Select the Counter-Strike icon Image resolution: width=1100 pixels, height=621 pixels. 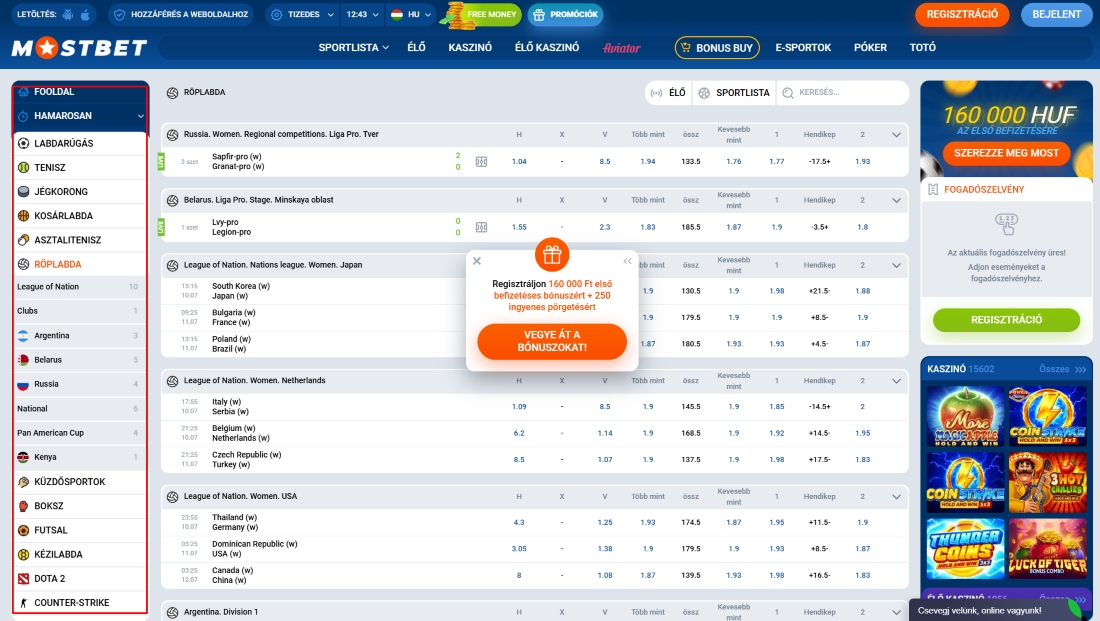[23, 603]
